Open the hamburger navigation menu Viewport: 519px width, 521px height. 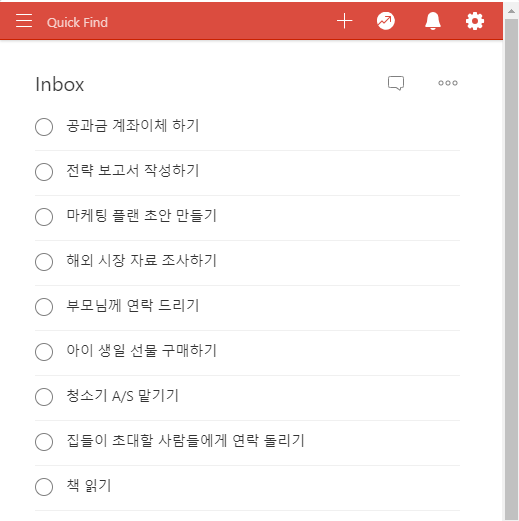(x=24, y=21)
